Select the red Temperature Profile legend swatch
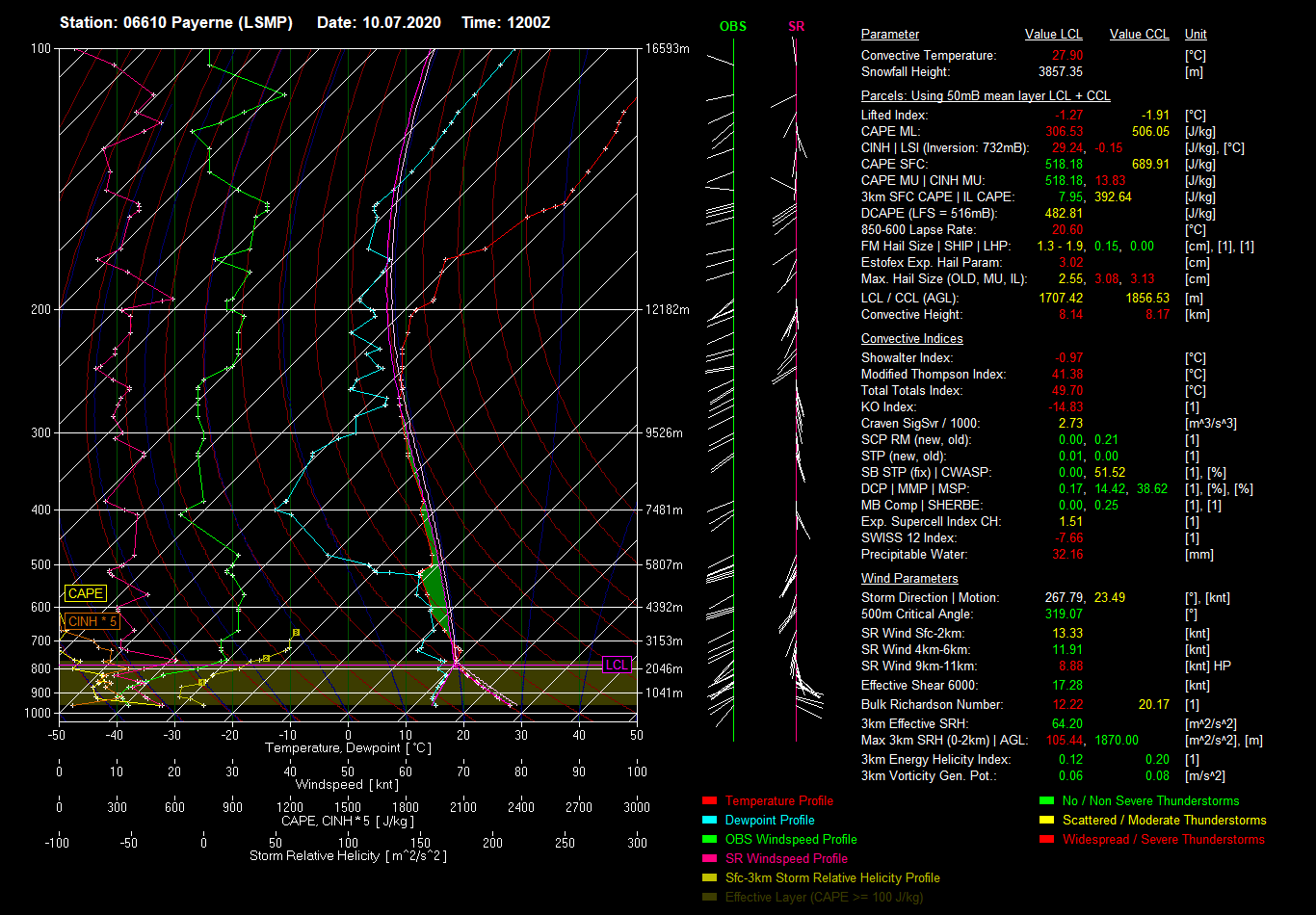This screenshot has height=915, width=1316. (x=710, y=801)
